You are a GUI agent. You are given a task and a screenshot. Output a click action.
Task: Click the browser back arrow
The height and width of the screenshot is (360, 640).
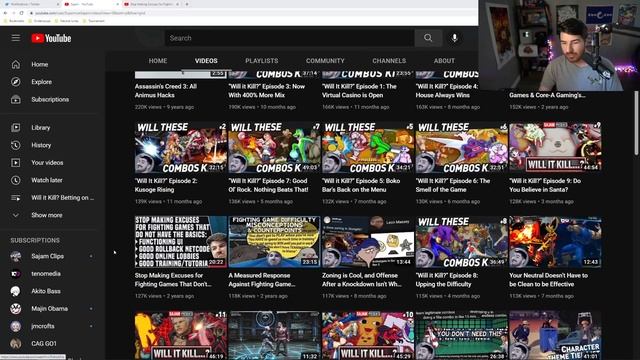point(5,13)
